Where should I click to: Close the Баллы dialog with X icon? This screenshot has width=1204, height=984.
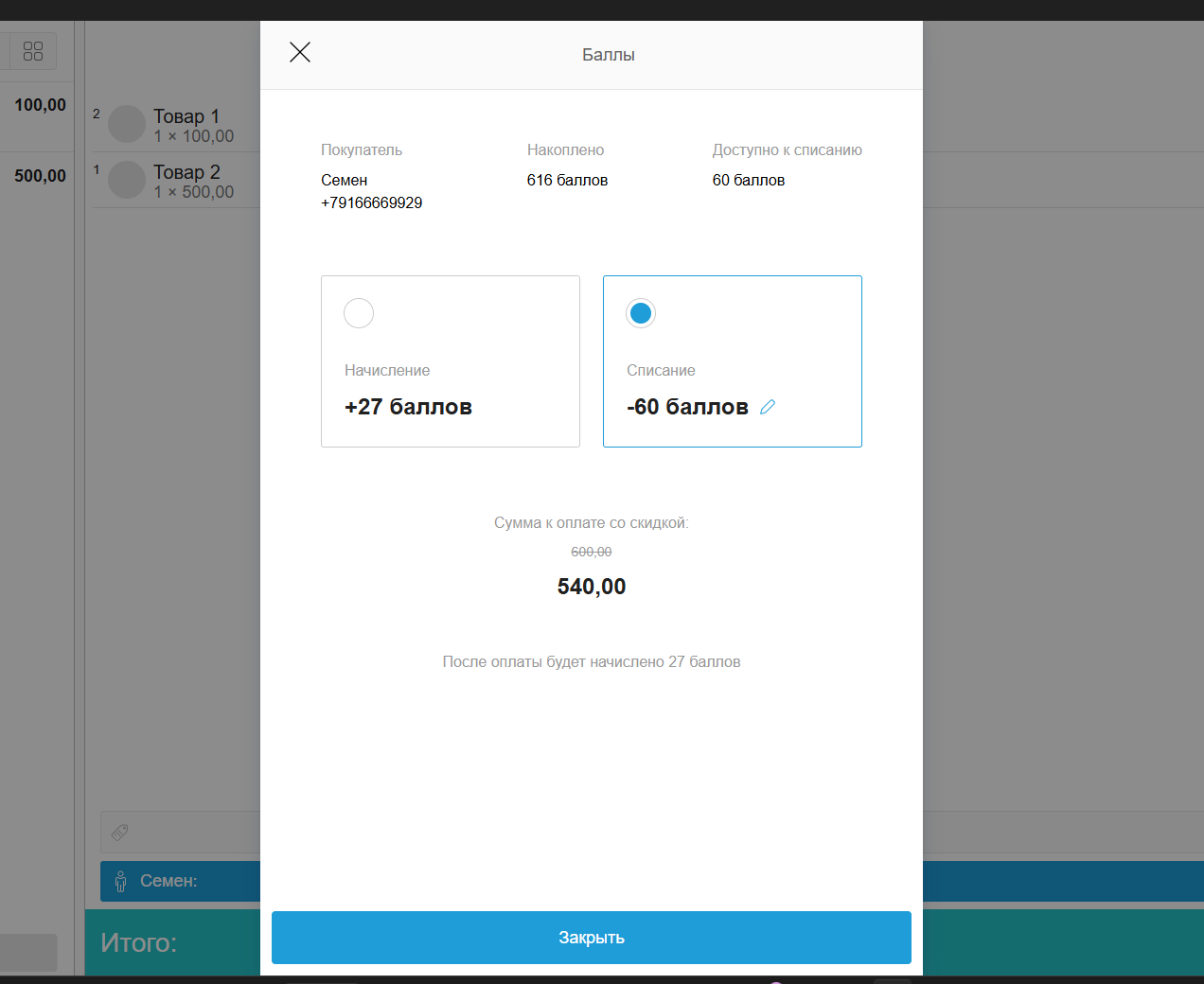coord(300,52)
